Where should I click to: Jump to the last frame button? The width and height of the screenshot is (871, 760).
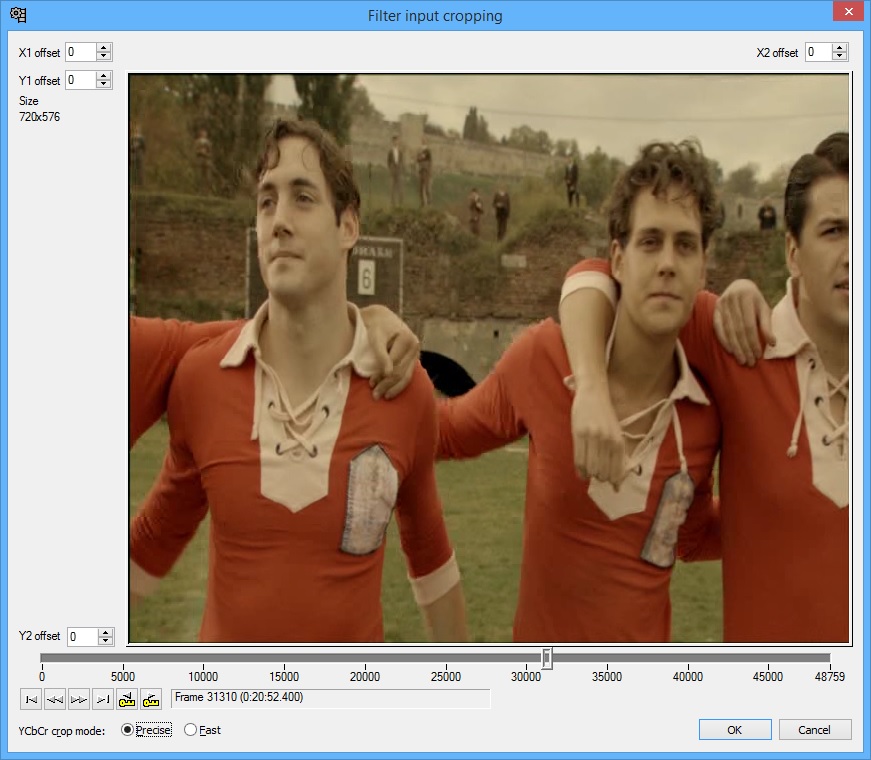click(x=103, y=698)
